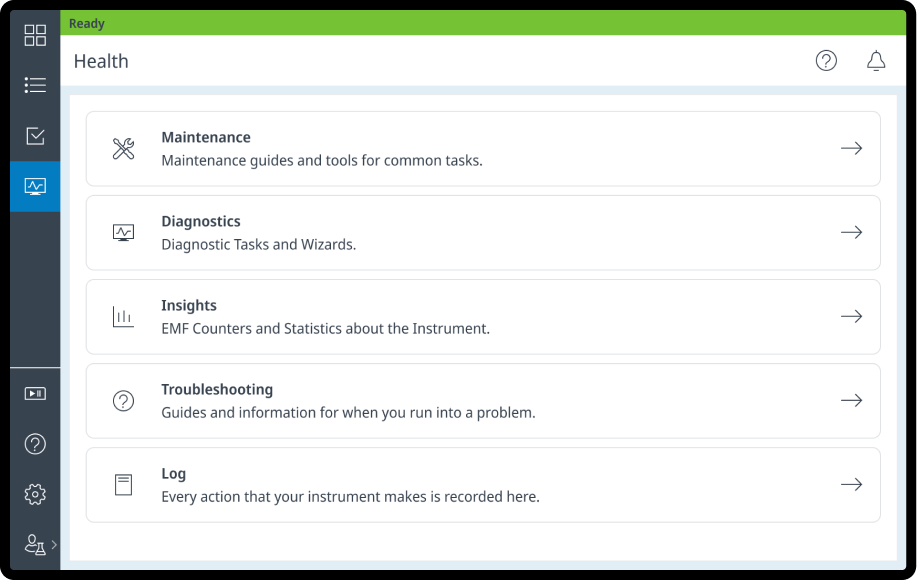
Task: Open the checkmark tasks sidebar icon
Action: (x=35, y=136)
